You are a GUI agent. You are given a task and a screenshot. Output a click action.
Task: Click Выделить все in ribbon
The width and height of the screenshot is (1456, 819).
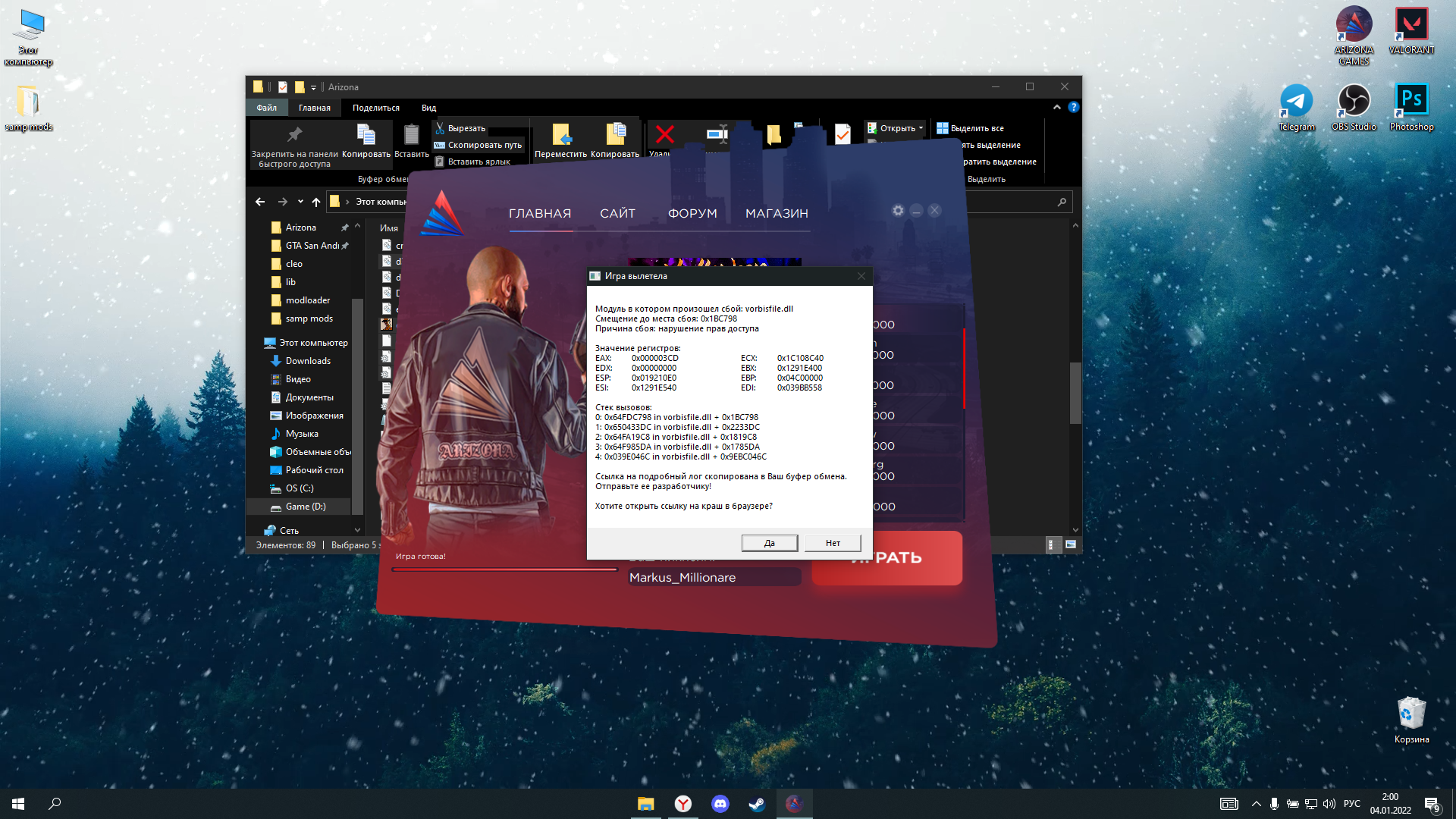click(970, 128)
